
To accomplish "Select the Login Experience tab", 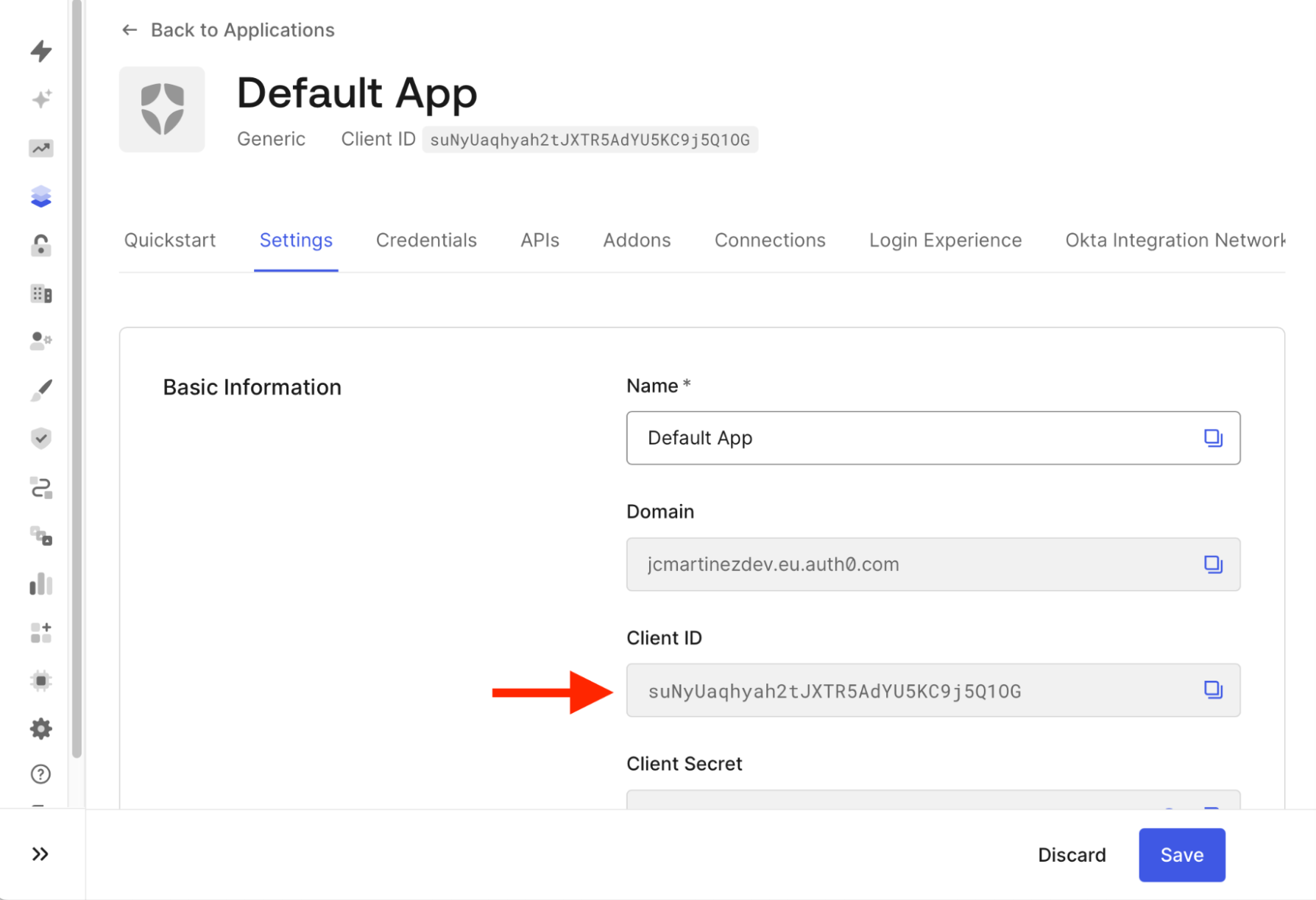I will pos(944,240).
